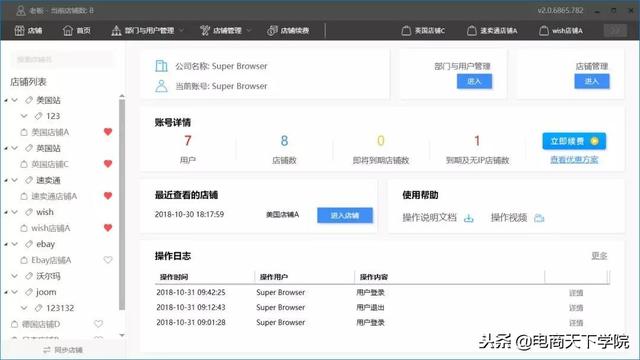The image size is (640, 360).
Task: Collapse the 美国站 tree group
Action: tap(15, 100)
